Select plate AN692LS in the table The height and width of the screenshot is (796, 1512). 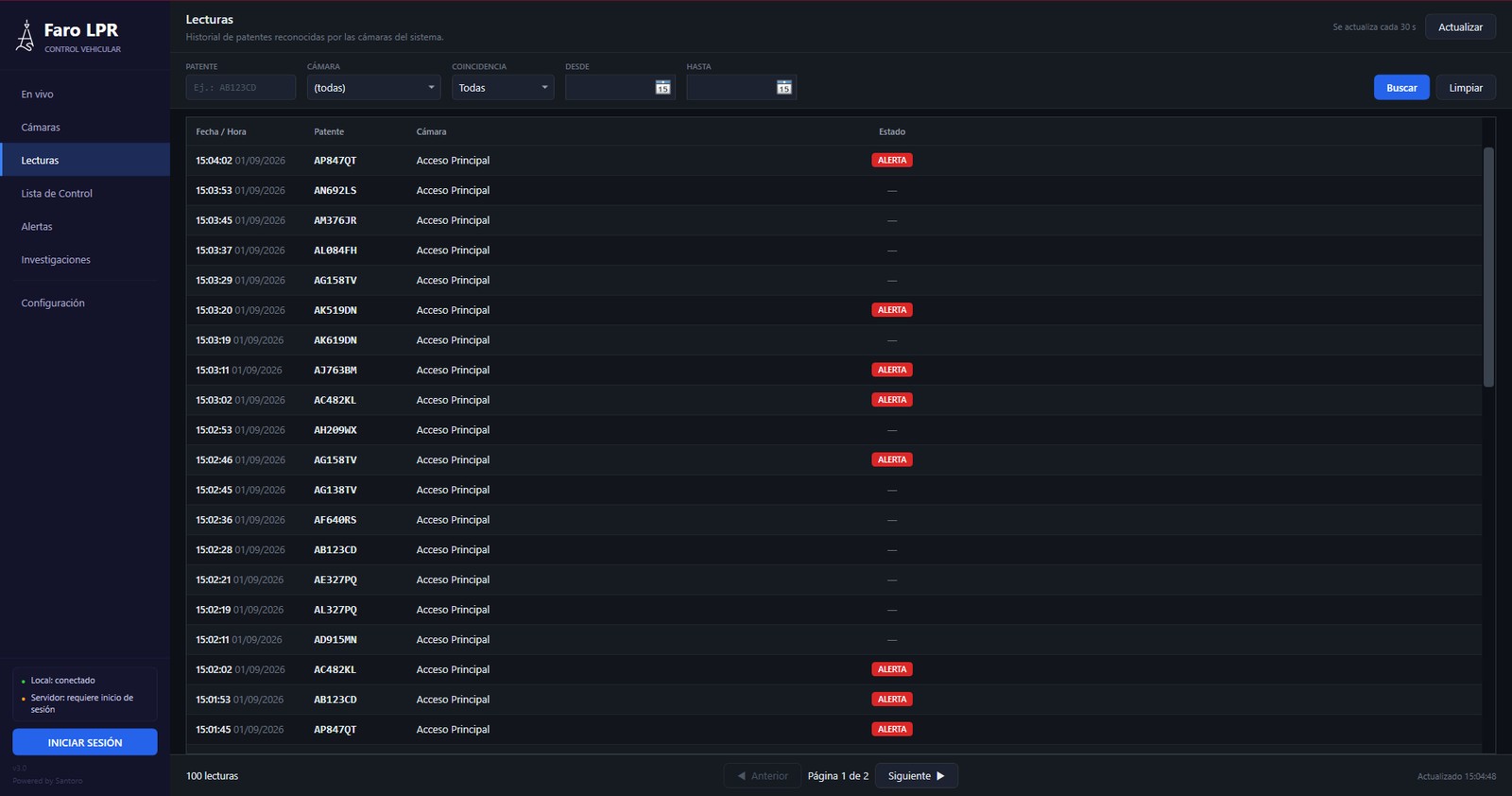coord(335,191)
